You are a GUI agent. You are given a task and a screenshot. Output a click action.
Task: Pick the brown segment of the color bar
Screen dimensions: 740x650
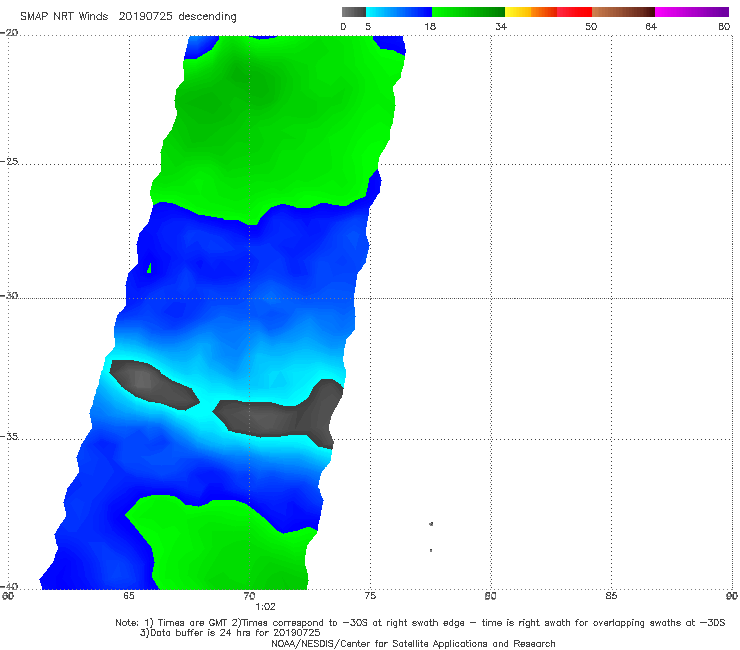tap(623, 12)
